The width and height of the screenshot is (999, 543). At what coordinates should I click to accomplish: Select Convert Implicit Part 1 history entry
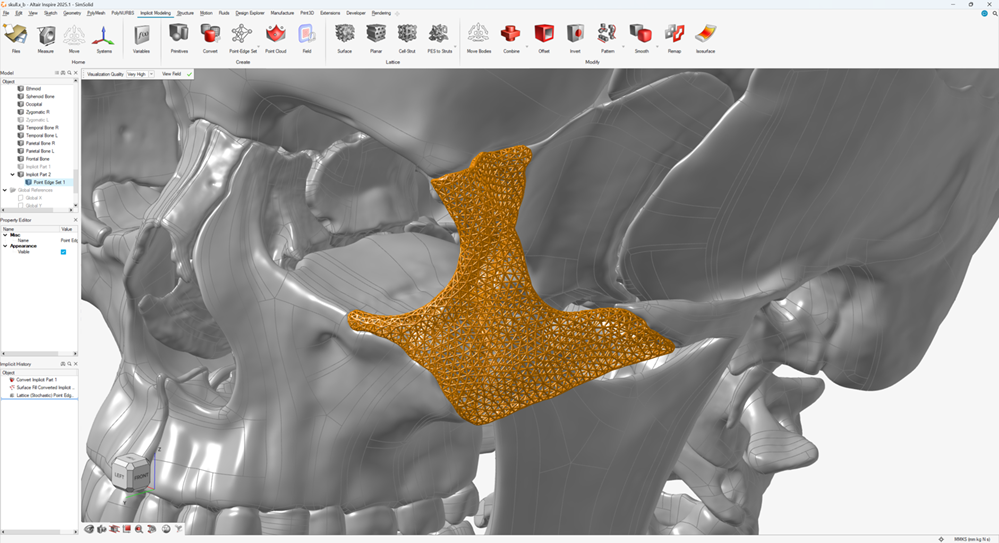(36, 380)
